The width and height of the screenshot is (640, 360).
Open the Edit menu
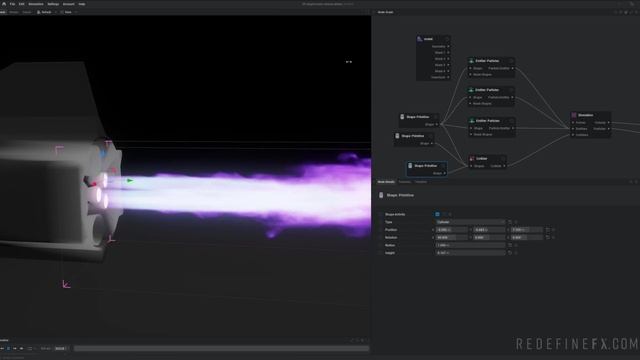point(22,4)
